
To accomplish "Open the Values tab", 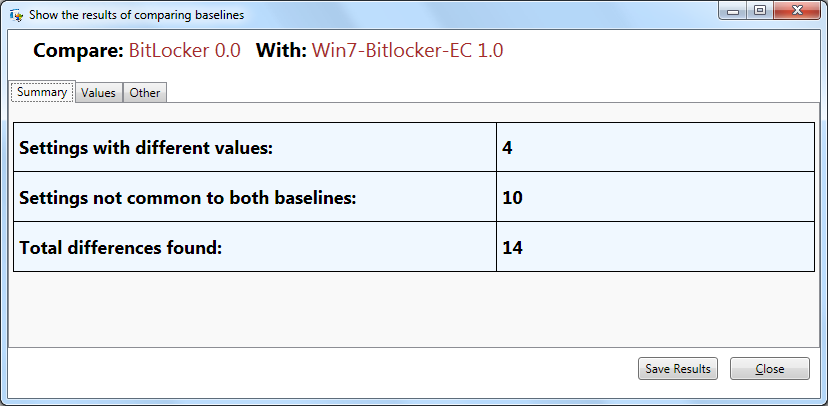I will coord(98,93).
